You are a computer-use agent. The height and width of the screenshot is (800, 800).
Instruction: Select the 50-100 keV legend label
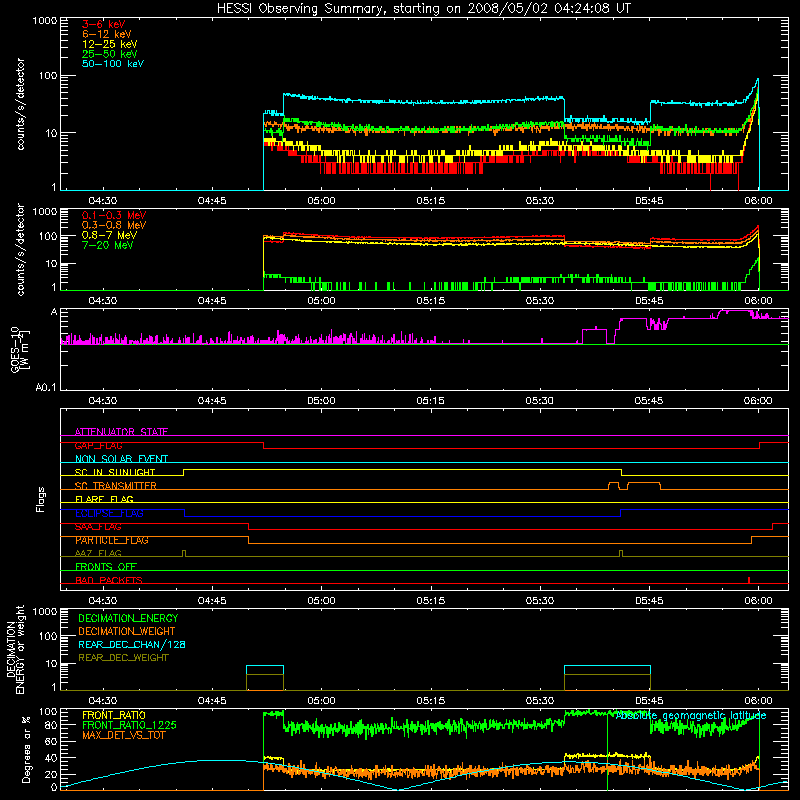click(x=113, y=64)
